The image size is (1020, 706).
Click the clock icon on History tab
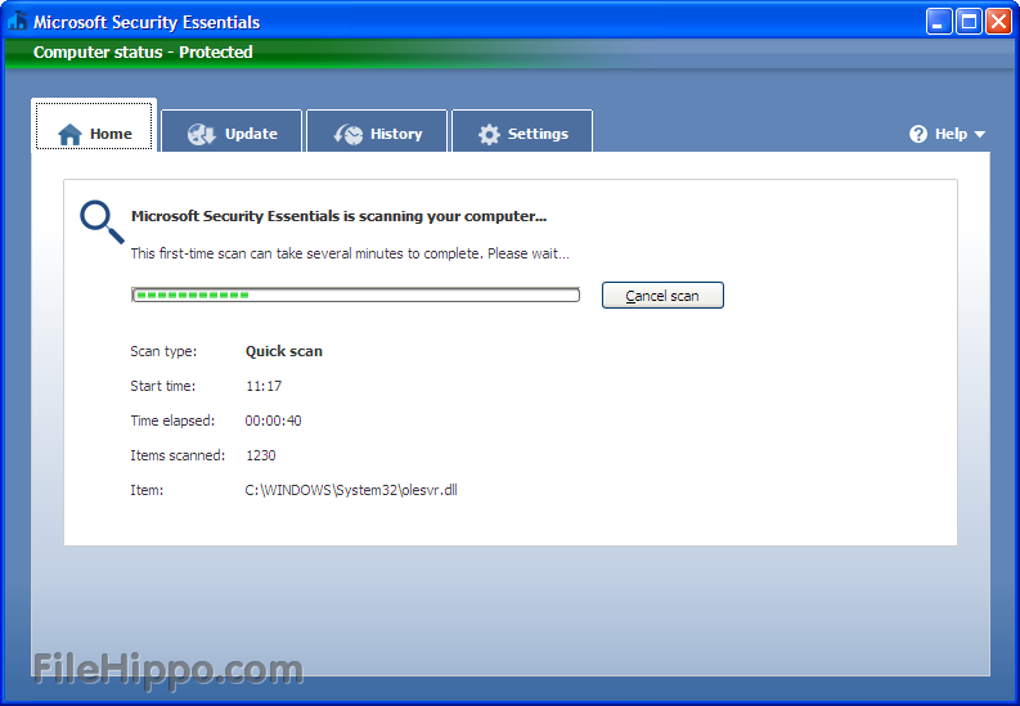(x=348, y=135)
